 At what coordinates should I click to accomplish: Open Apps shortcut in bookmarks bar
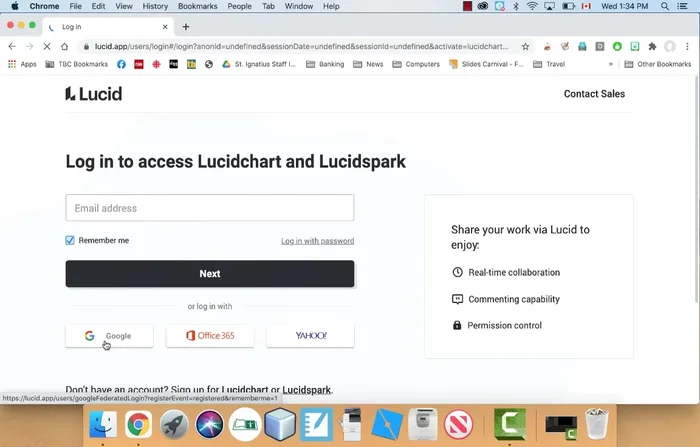22,64
